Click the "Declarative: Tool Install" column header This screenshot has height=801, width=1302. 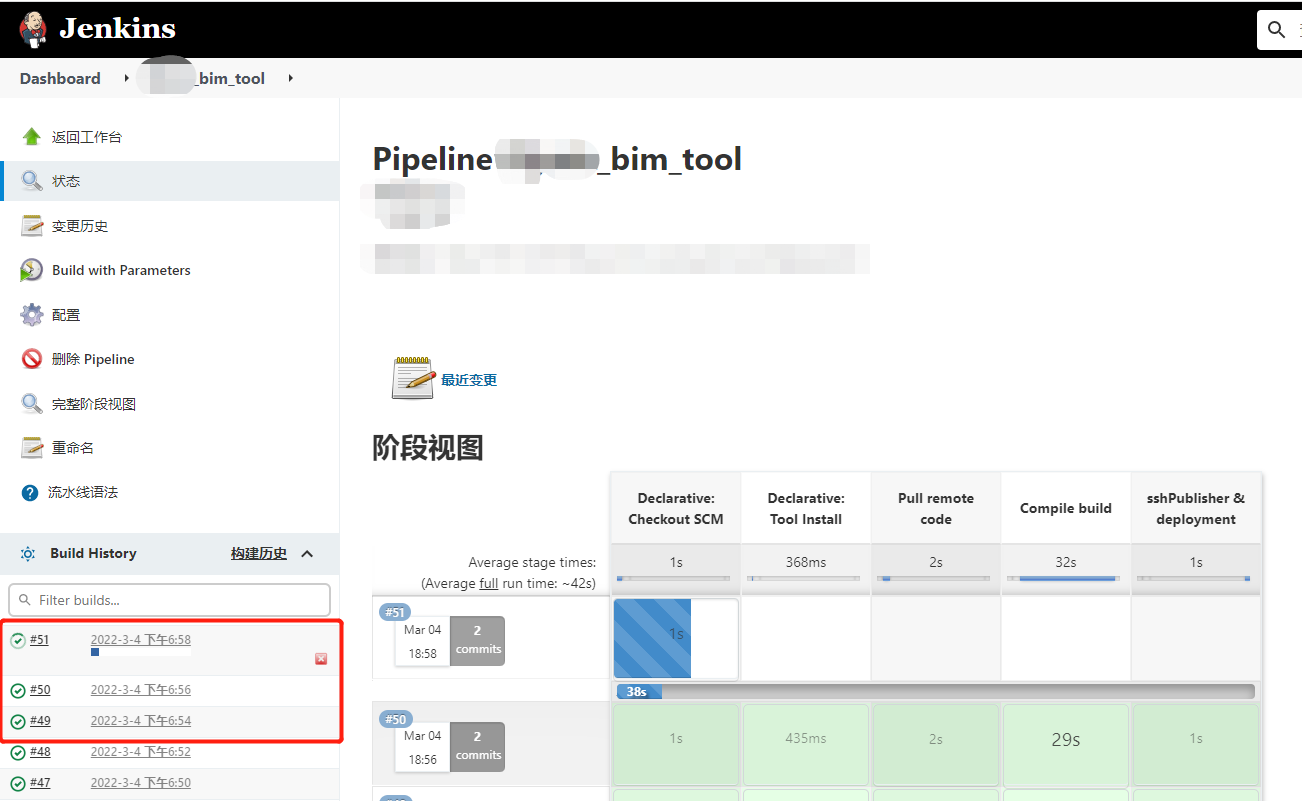(806, 508)
